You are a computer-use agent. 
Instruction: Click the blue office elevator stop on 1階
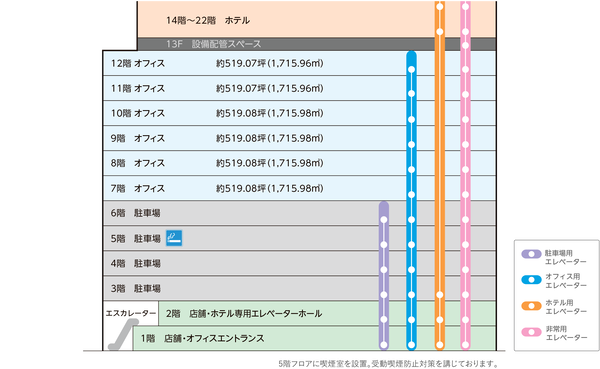click(x=411, y=345)
